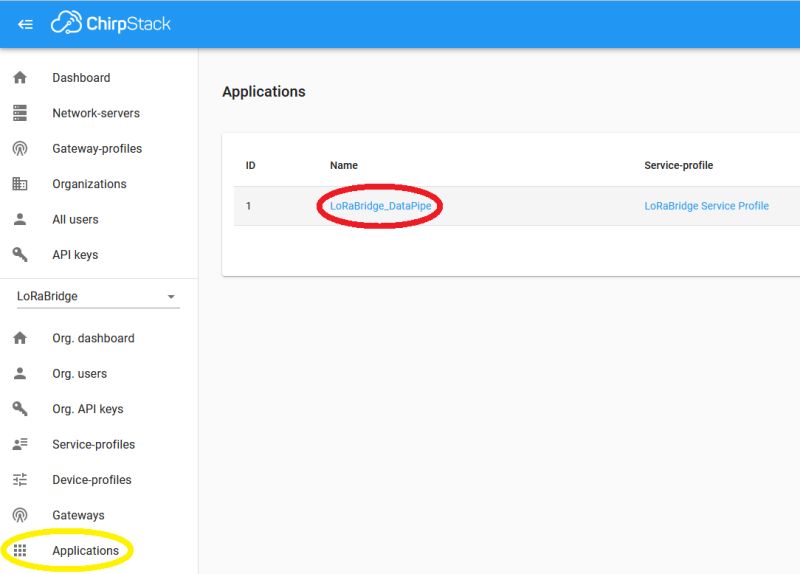Click the Network-servers stack icon
The image size is (800, 574).
[x=20, y=113]
